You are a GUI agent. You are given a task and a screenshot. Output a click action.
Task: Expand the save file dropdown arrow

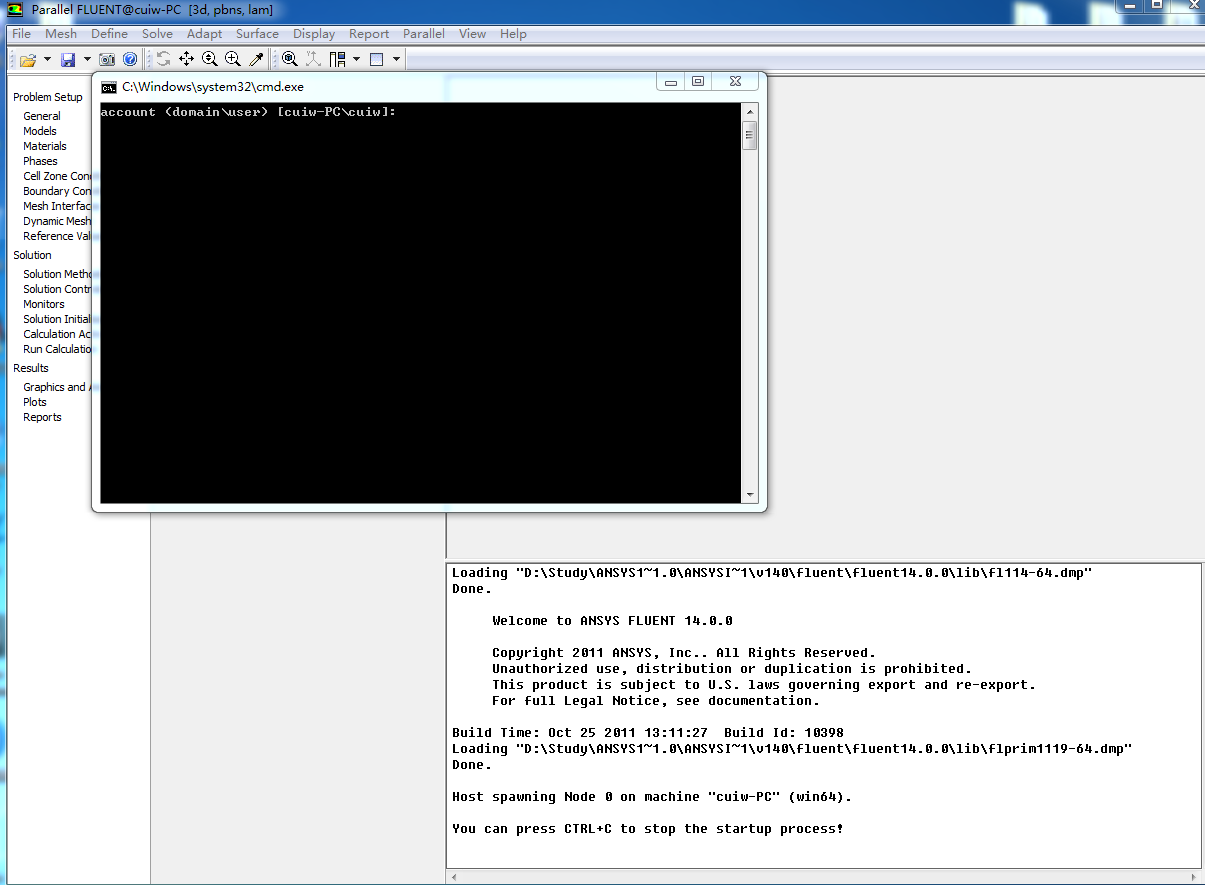87,60
